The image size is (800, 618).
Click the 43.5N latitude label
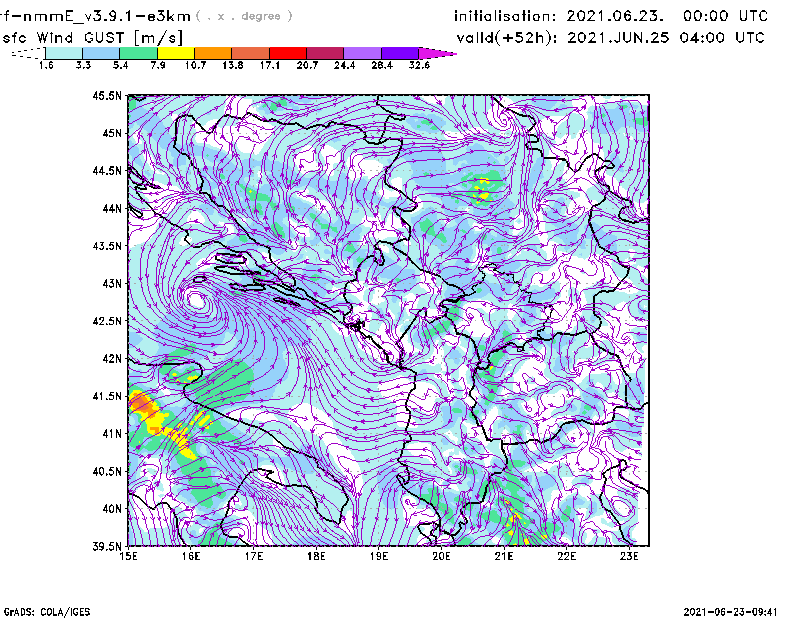click(107, 246)
